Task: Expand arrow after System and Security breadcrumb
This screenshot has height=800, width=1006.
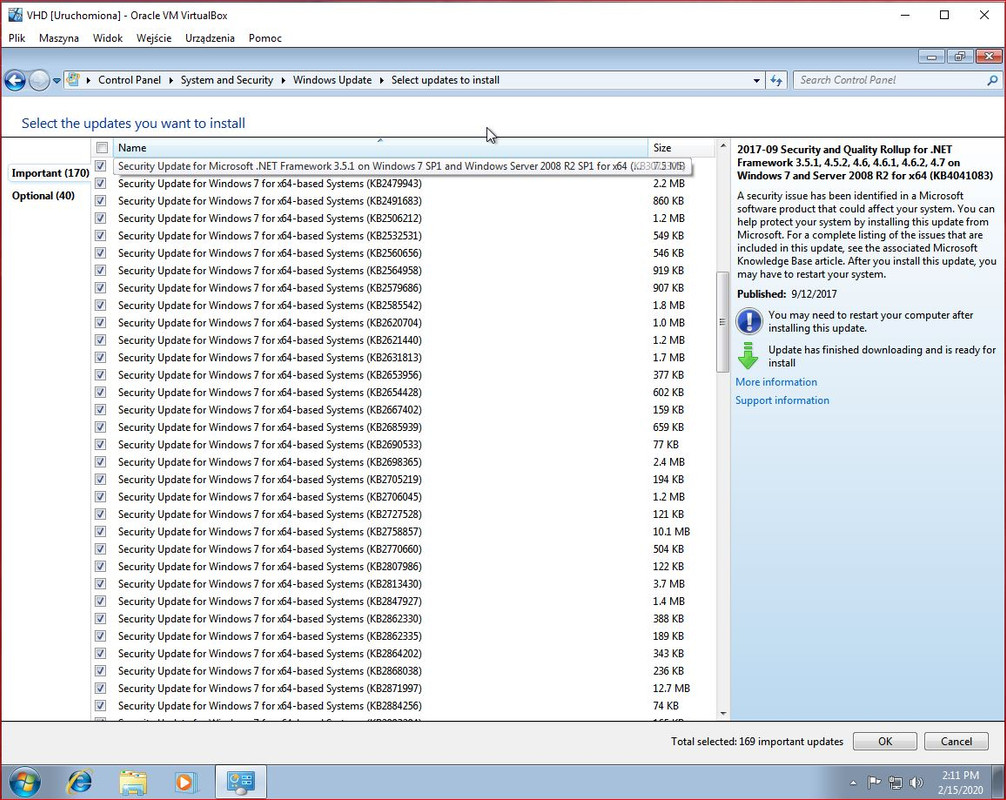Action: [x=283, y=80]
